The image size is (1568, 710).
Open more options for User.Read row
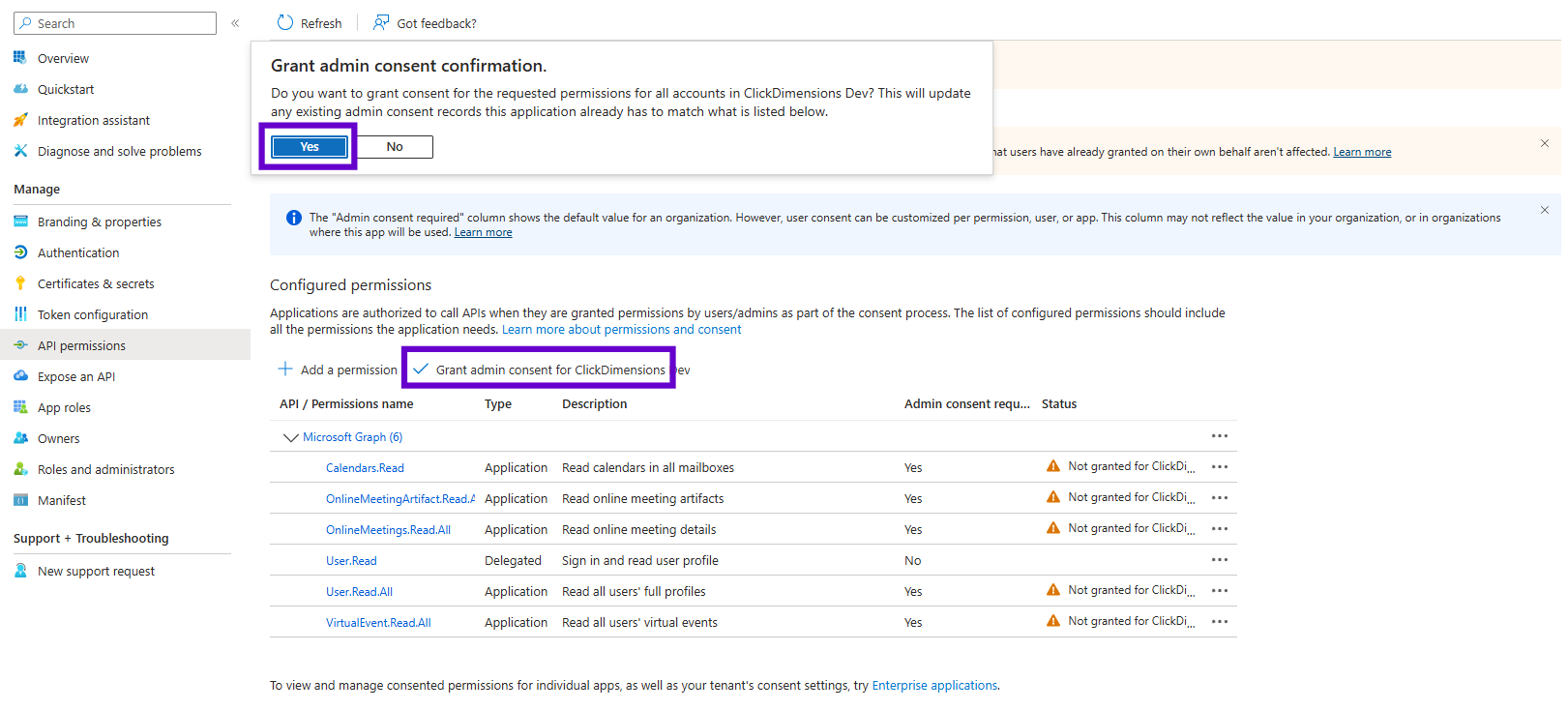tap(1220, 559)
